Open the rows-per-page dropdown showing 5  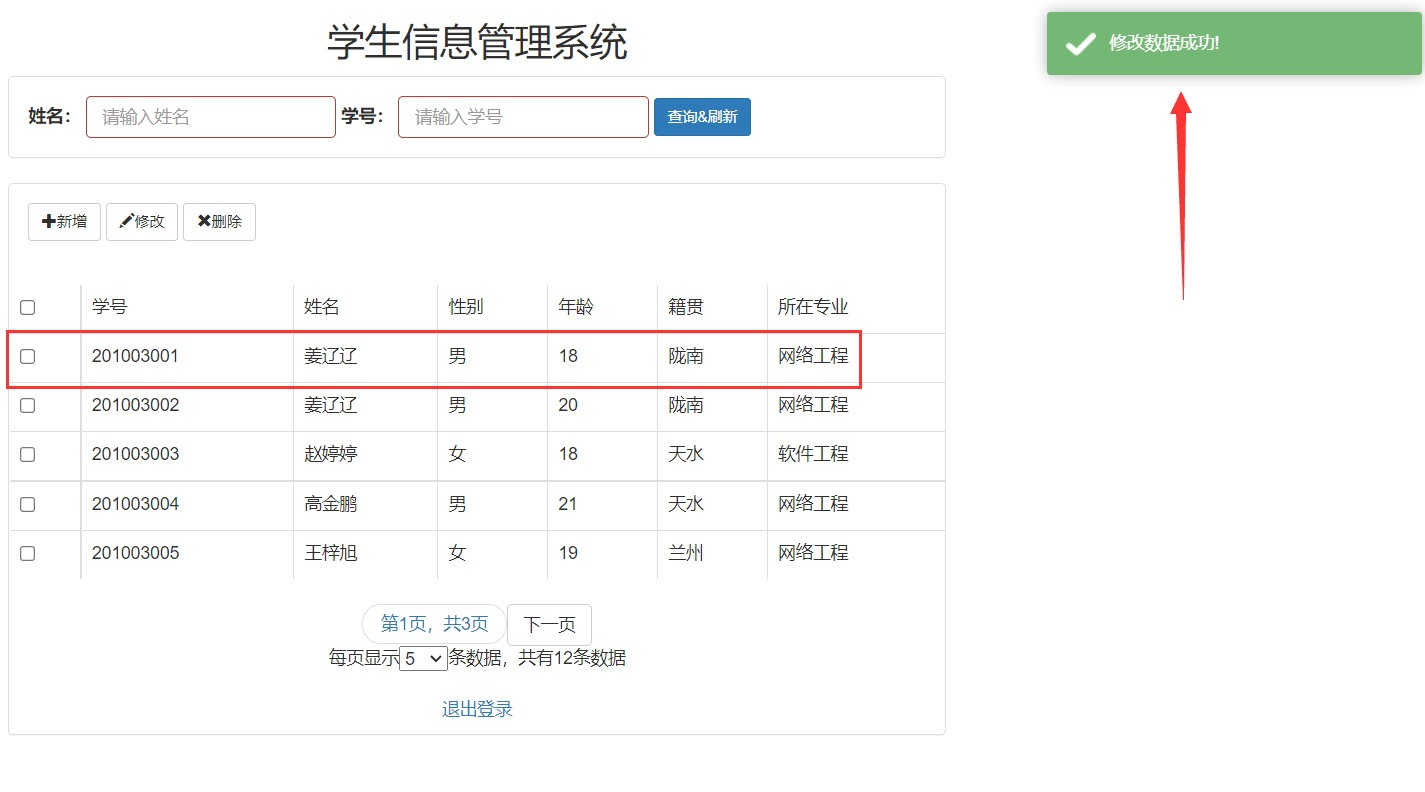tap(423, 658)
